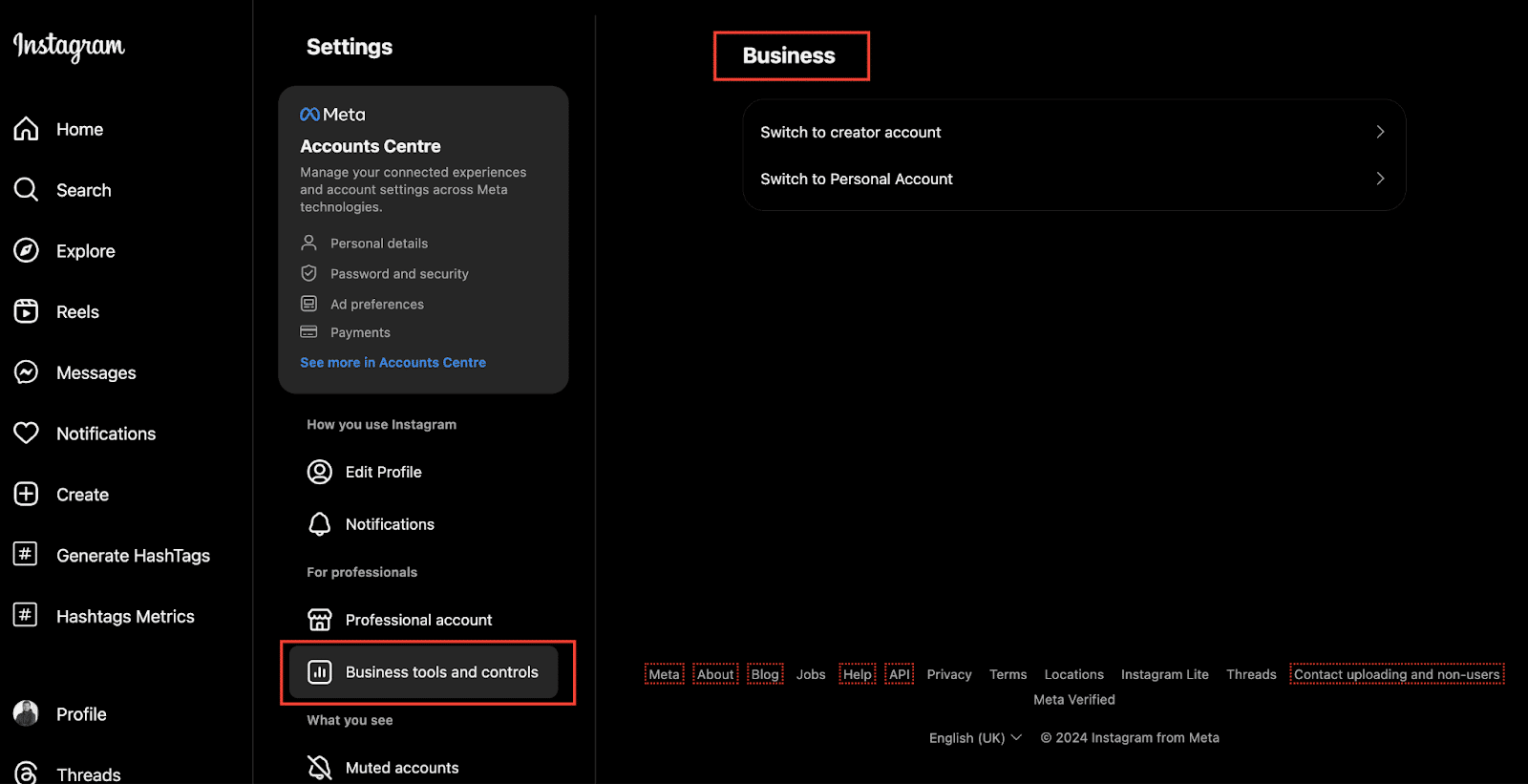Click the Business page heading
This screenshot has height=784, width=1528.
789,55
